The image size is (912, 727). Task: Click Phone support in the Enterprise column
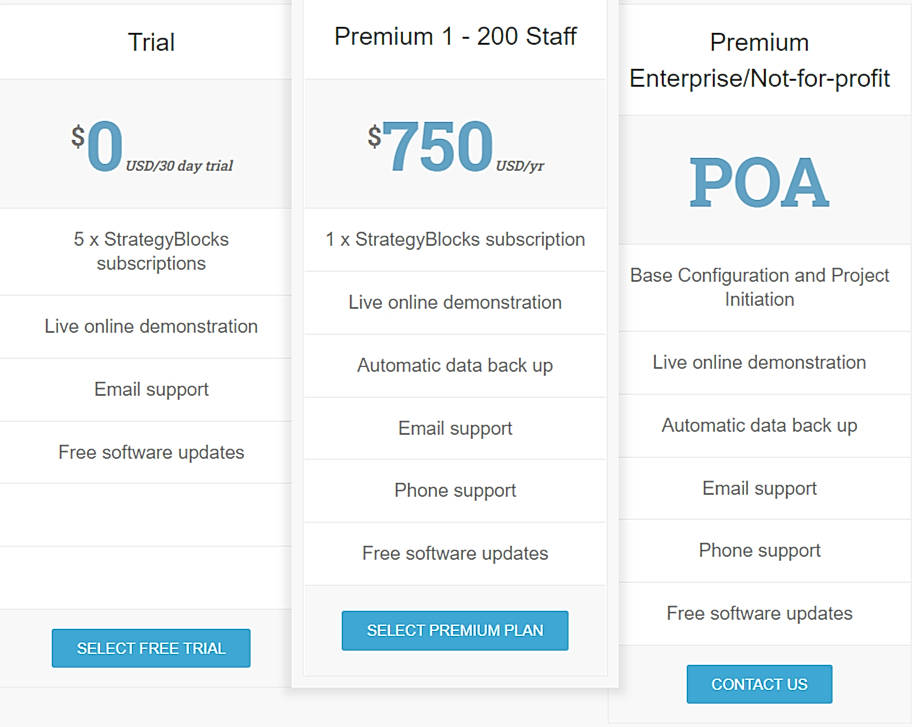coord(759,551)
